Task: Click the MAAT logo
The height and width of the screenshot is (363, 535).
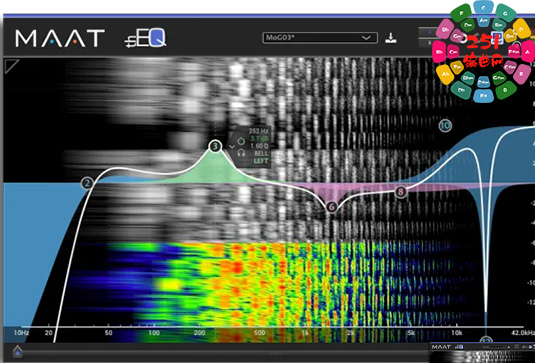Action: [60, 38]
